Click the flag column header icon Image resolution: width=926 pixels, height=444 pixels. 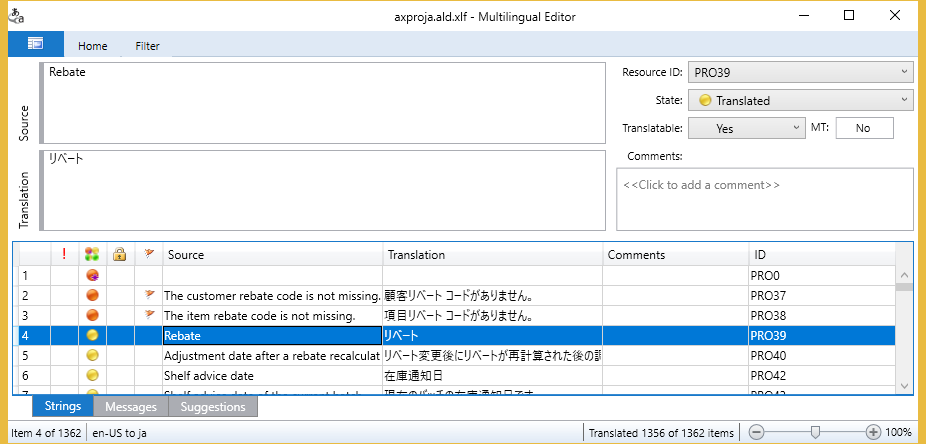(x=149, y=255)
